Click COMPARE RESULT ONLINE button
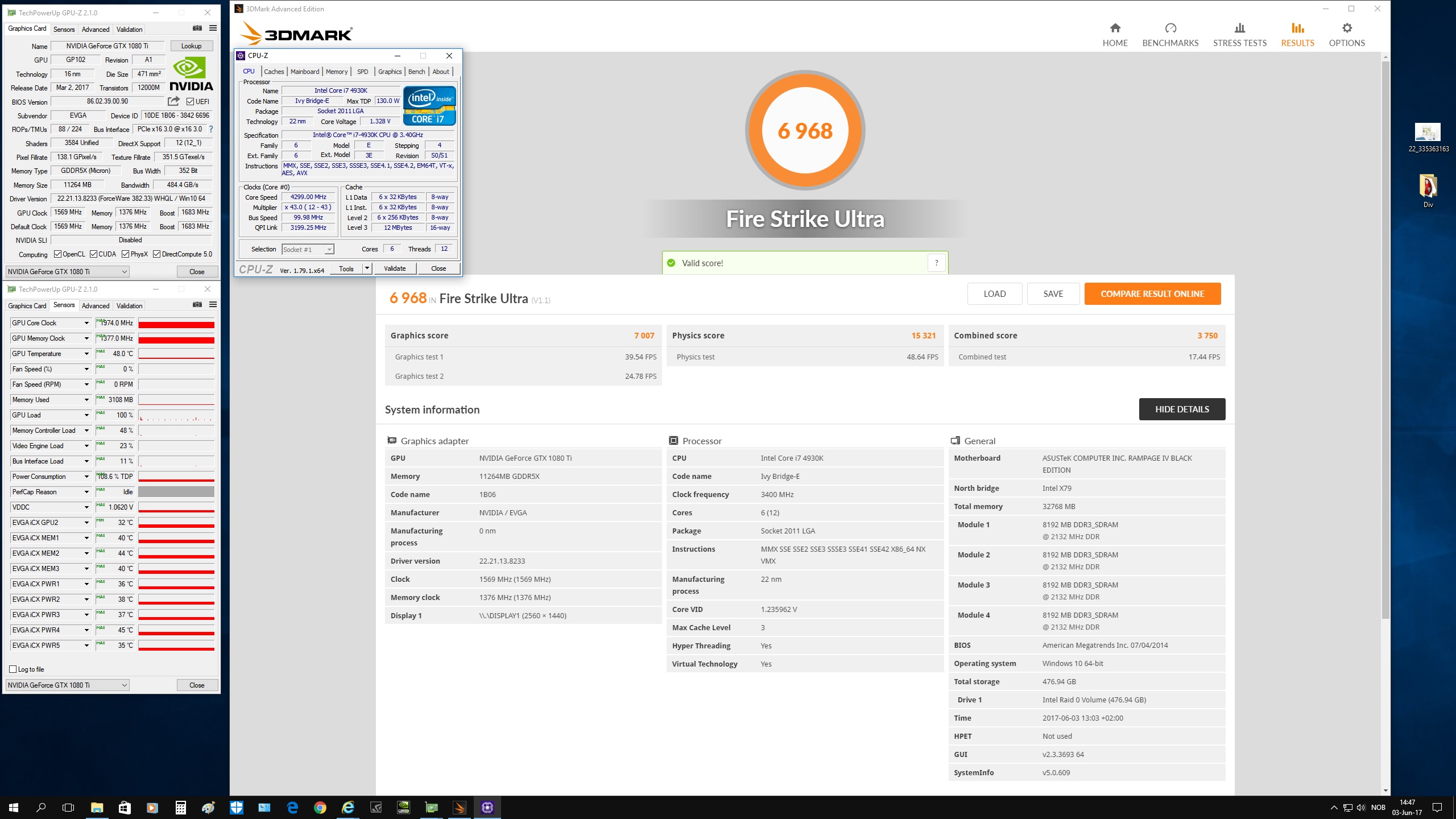The image size is (1456, 819). click(x=1152, y=293)
